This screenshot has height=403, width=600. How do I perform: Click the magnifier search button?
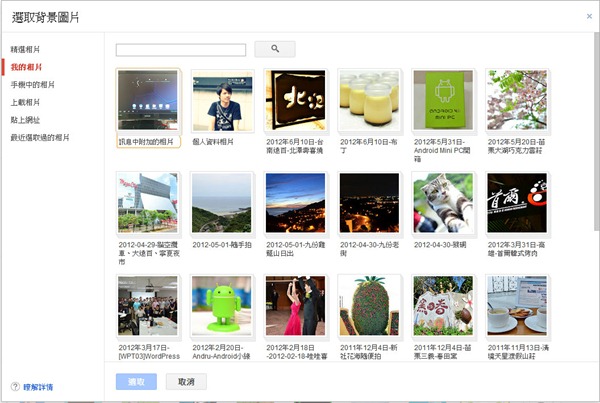click(x=275, y=49)
